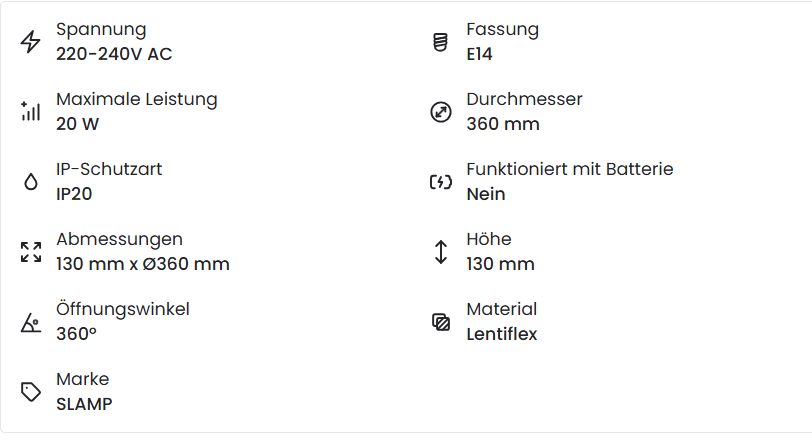Click the battery icon beside Funktioniert mit Batterie
812x443 pixels.
[441, 182]
